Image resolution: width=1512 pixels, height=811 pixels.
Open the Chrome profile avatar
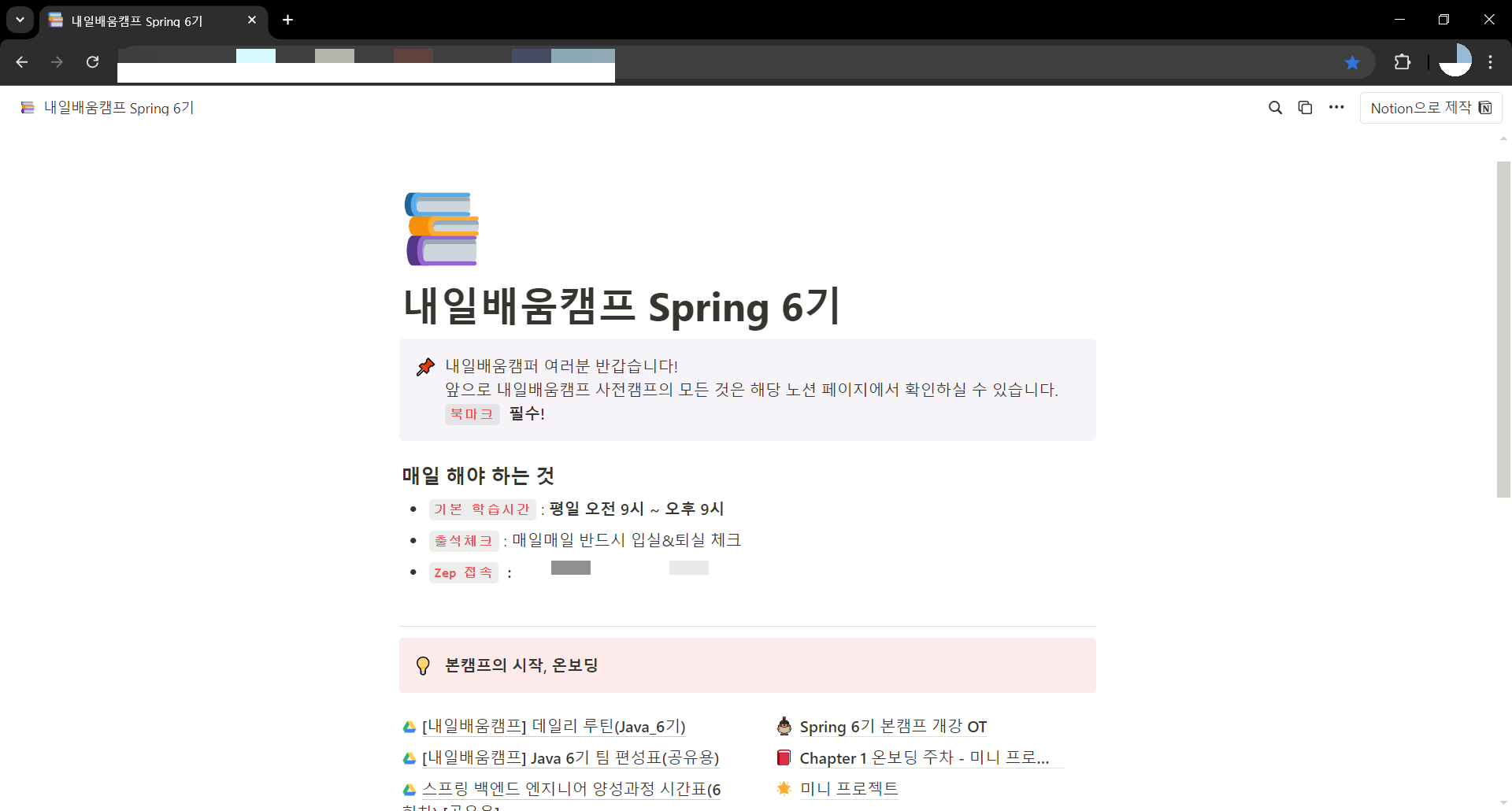pyautogui.click(x=1455, y=61)
